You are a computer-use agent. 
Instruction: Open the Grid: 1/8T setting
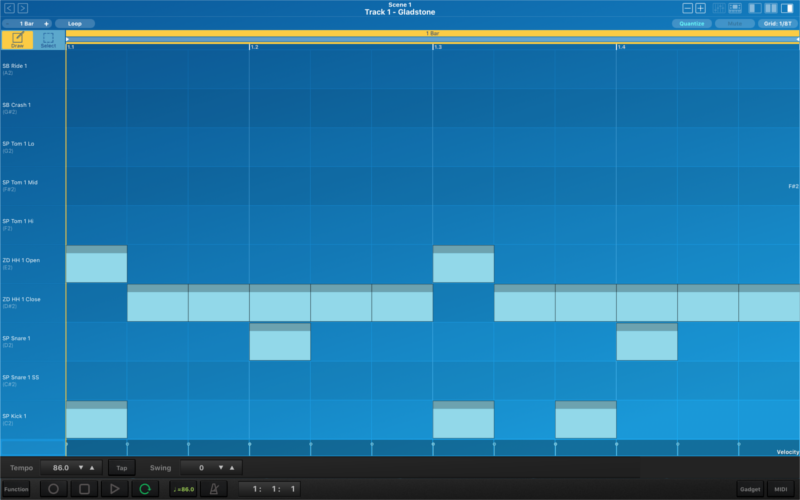[777, 23]
